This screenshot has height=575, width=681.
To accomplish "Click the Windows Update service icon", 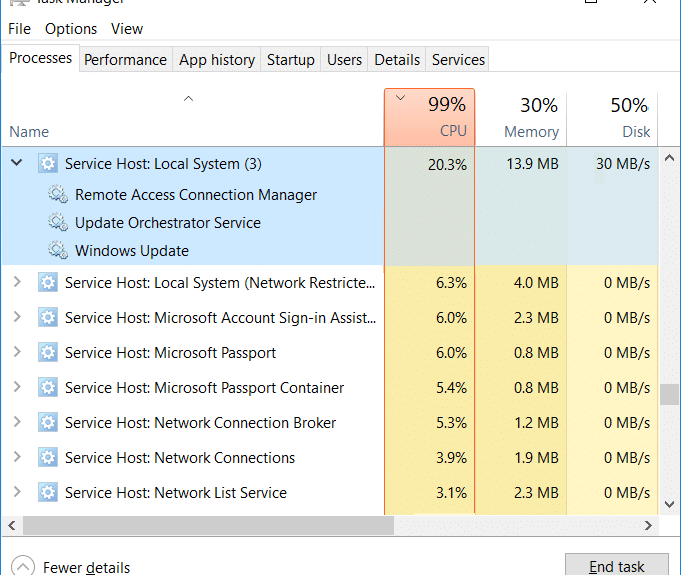I will [x=58, y=251].
